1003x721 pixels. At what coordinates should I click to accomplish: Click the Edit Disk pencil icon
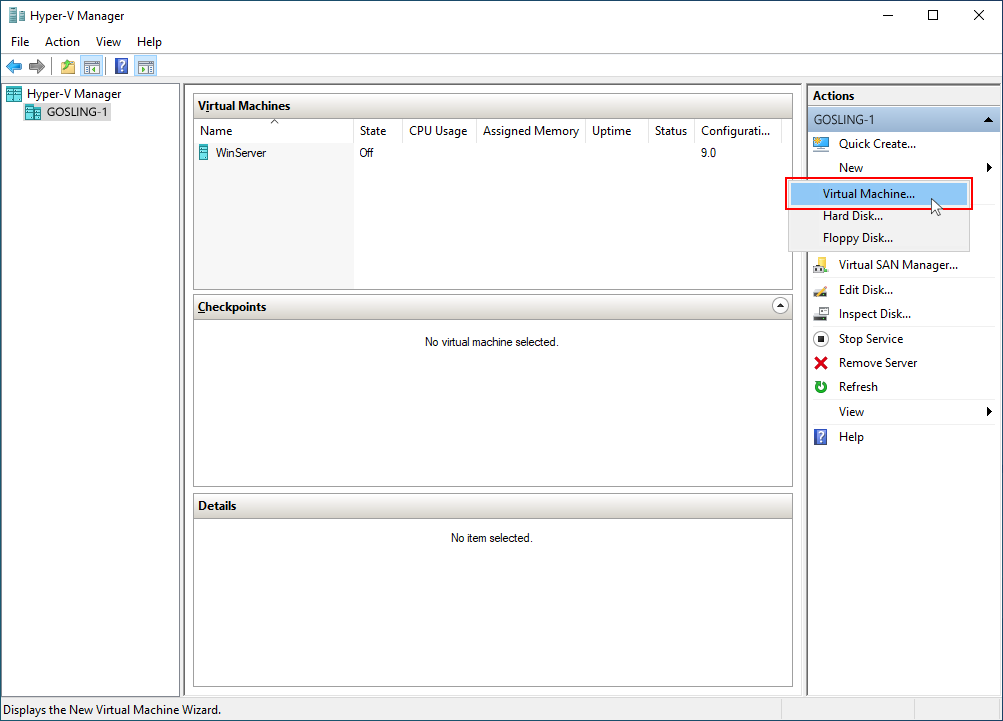coord(821,290)
